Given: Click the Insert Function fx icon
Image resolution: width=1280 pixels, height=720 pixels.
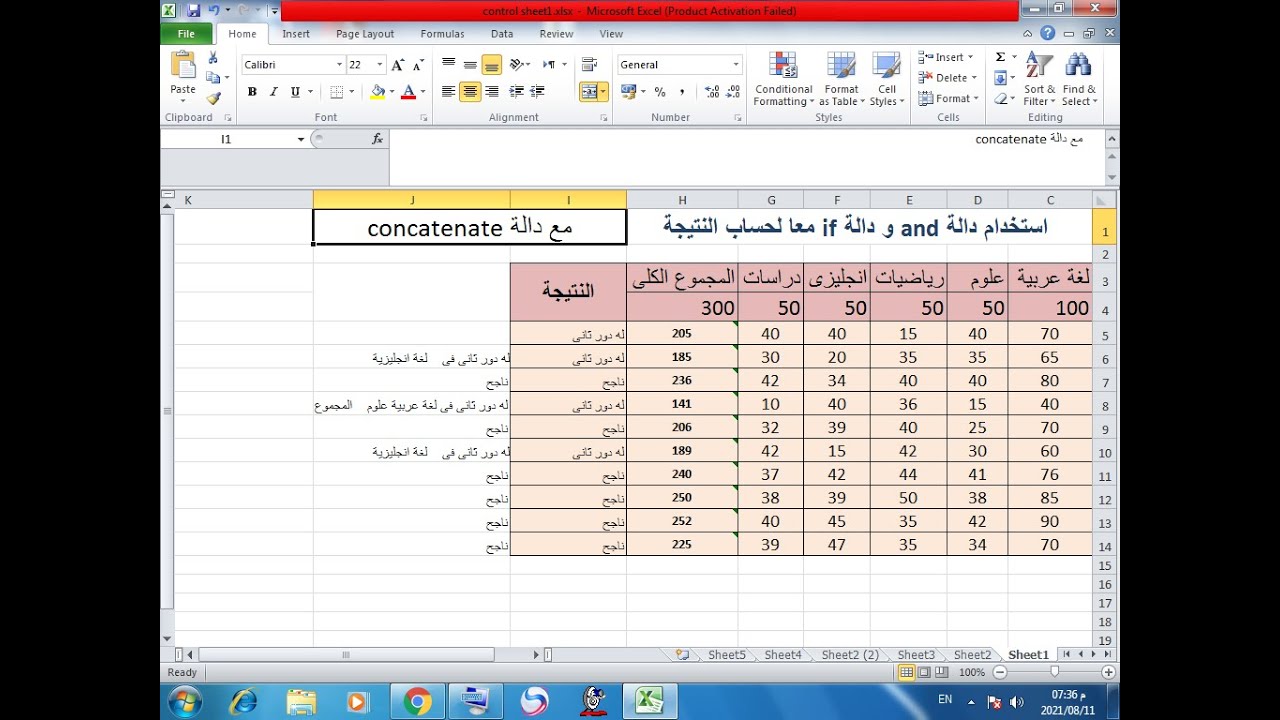Looking at the screenshot, I should click(377, 139).
